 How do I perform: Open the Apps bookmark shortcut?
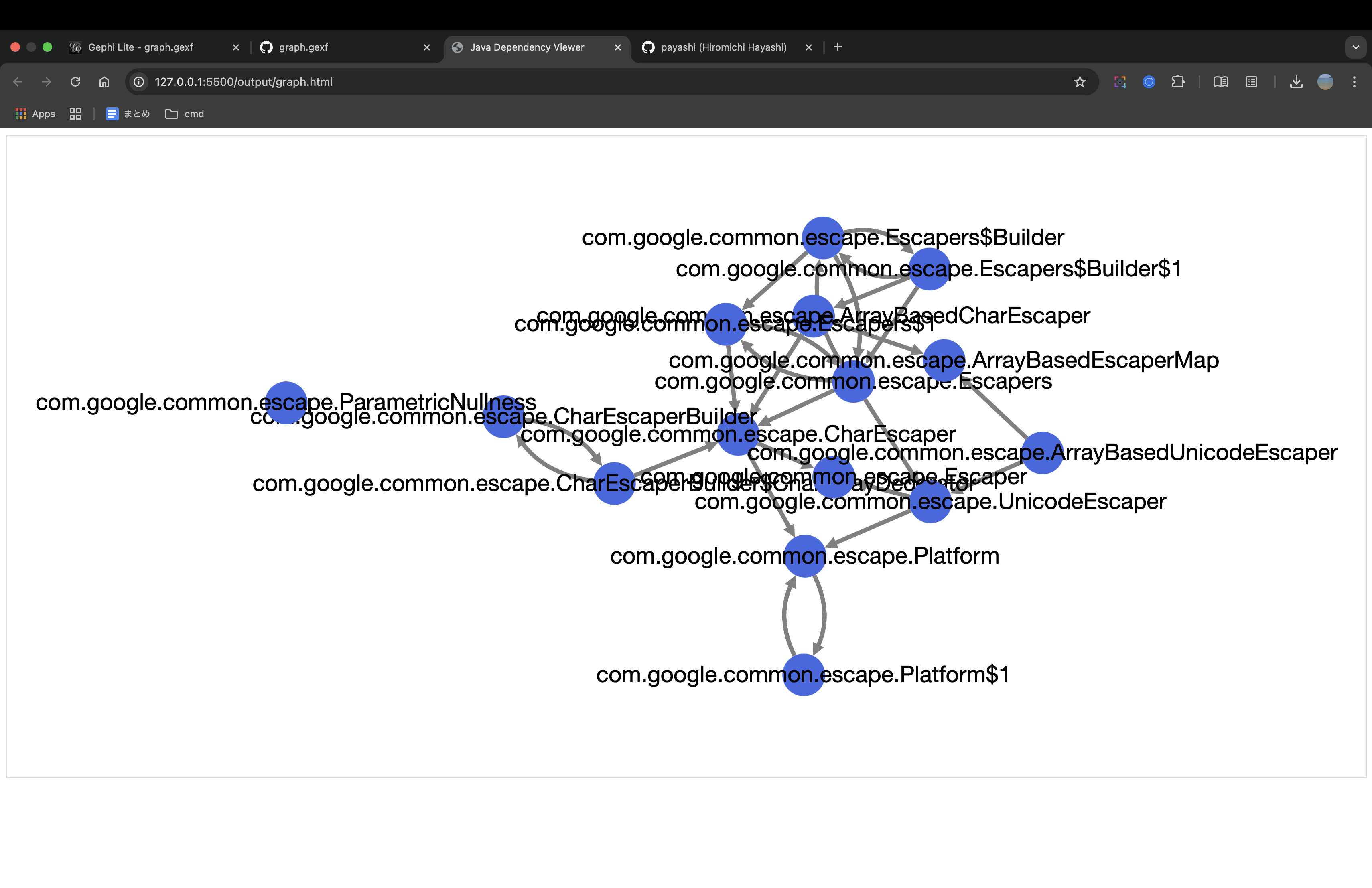[36, 114]
